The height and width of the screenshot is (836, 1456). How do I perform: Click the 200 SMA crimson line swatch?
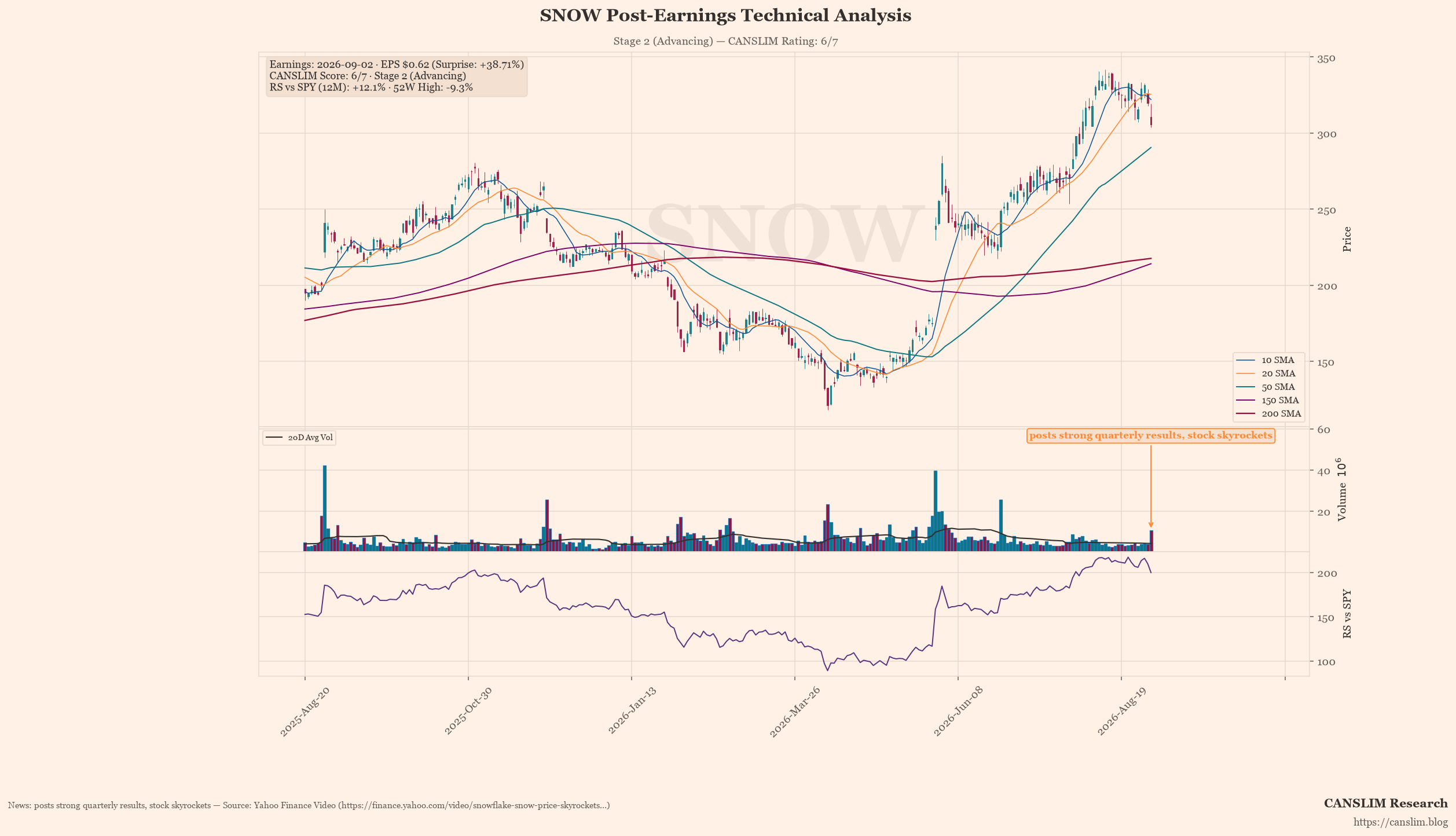coord(1245,413)
